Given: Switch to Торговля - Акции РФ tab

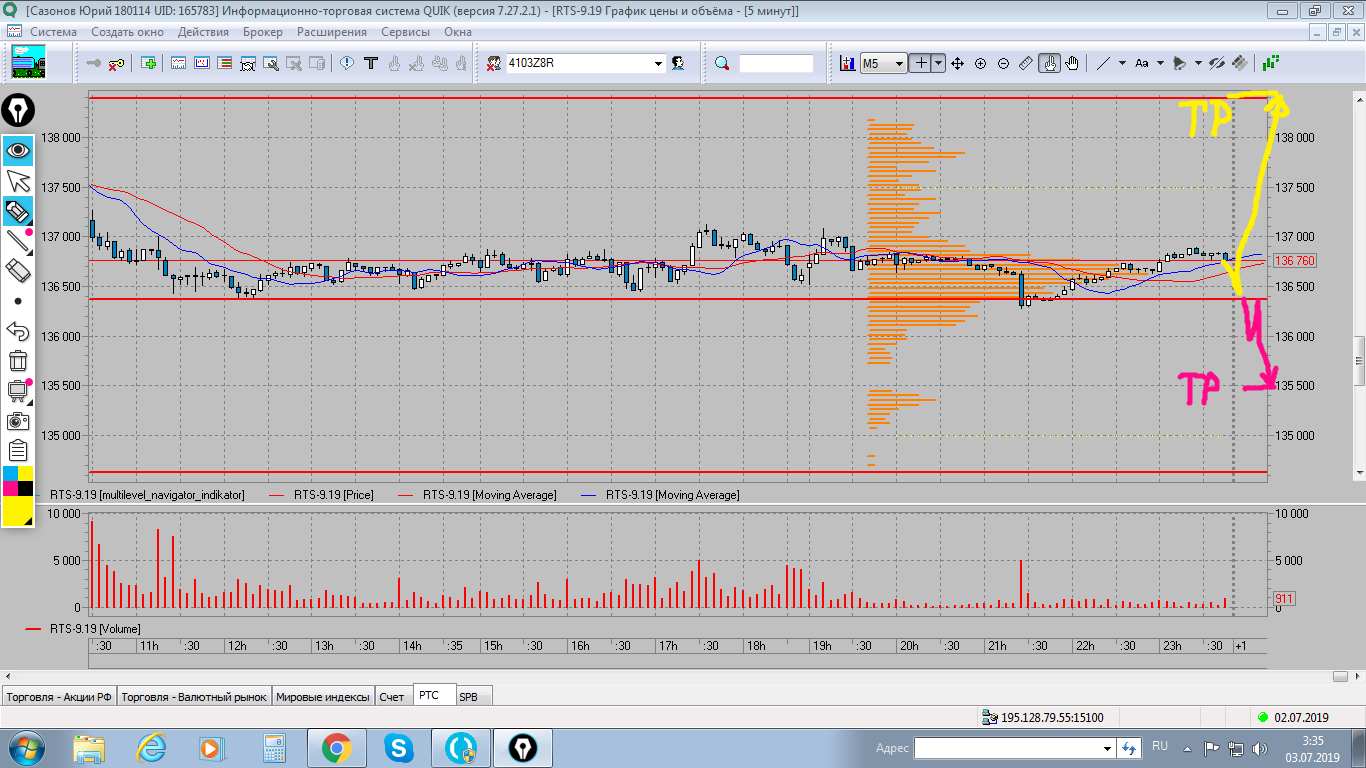Looking at the screenshot, I should click(x=60, y=696).
